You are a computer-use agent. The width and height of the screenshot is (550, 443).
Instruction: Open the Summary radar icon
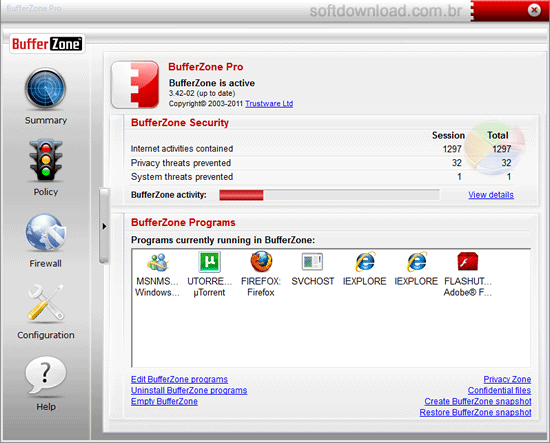(x=45, y=89)
